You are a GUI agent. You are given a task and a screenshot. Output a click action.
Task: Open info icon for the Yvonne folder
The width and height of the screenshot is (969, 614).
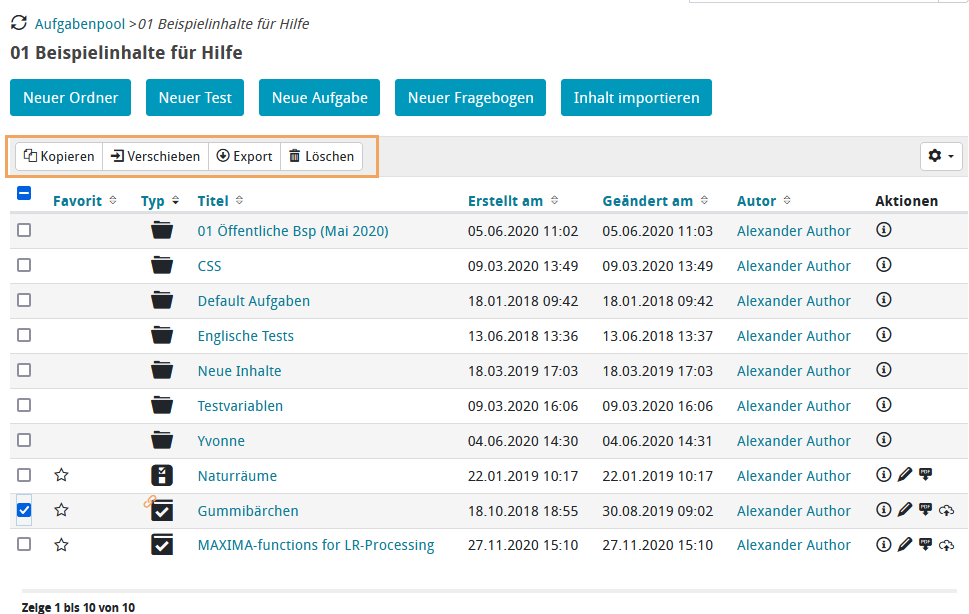(884, 440)
